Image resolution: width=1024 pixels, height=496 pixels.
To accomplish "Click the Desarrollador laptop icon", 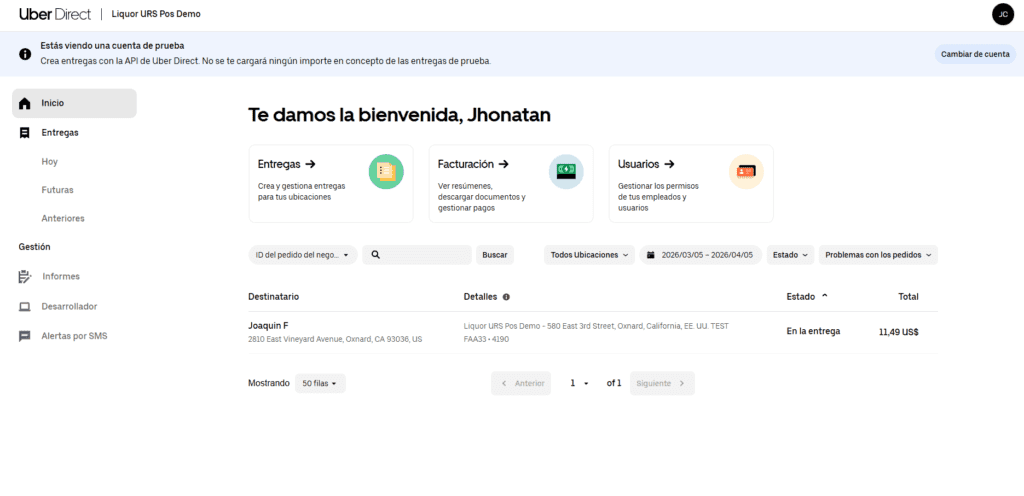I will point(25,307).
